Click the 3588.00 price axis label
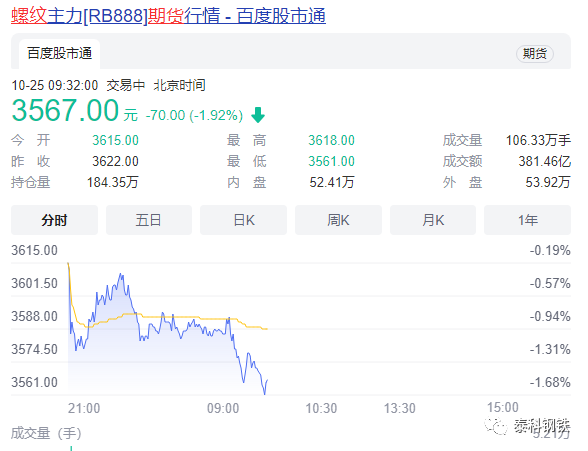This screenshot has width=588, height=451. [x=34, y=316]
